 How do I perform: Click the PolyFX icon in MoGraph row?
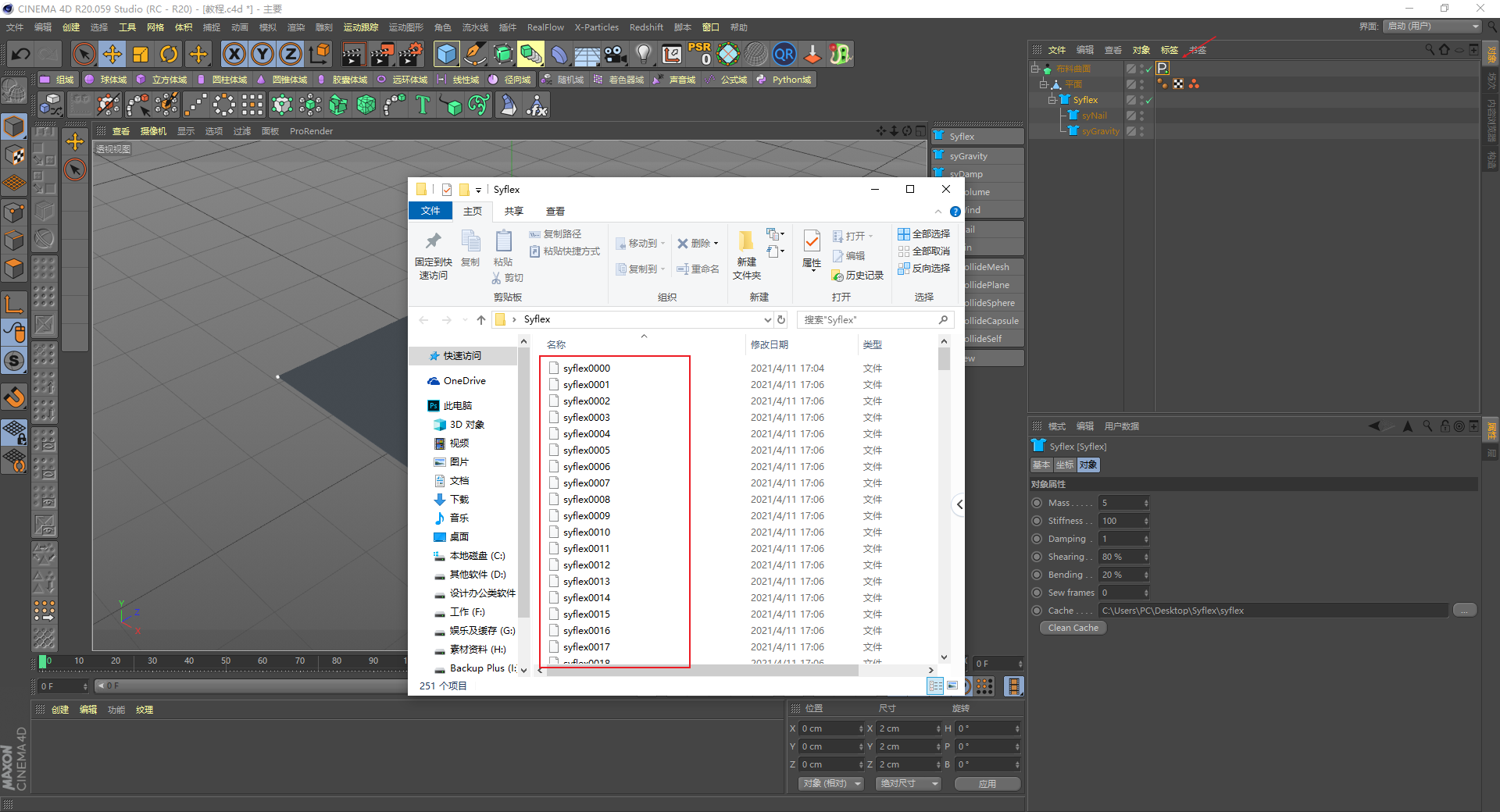(536, 105)
